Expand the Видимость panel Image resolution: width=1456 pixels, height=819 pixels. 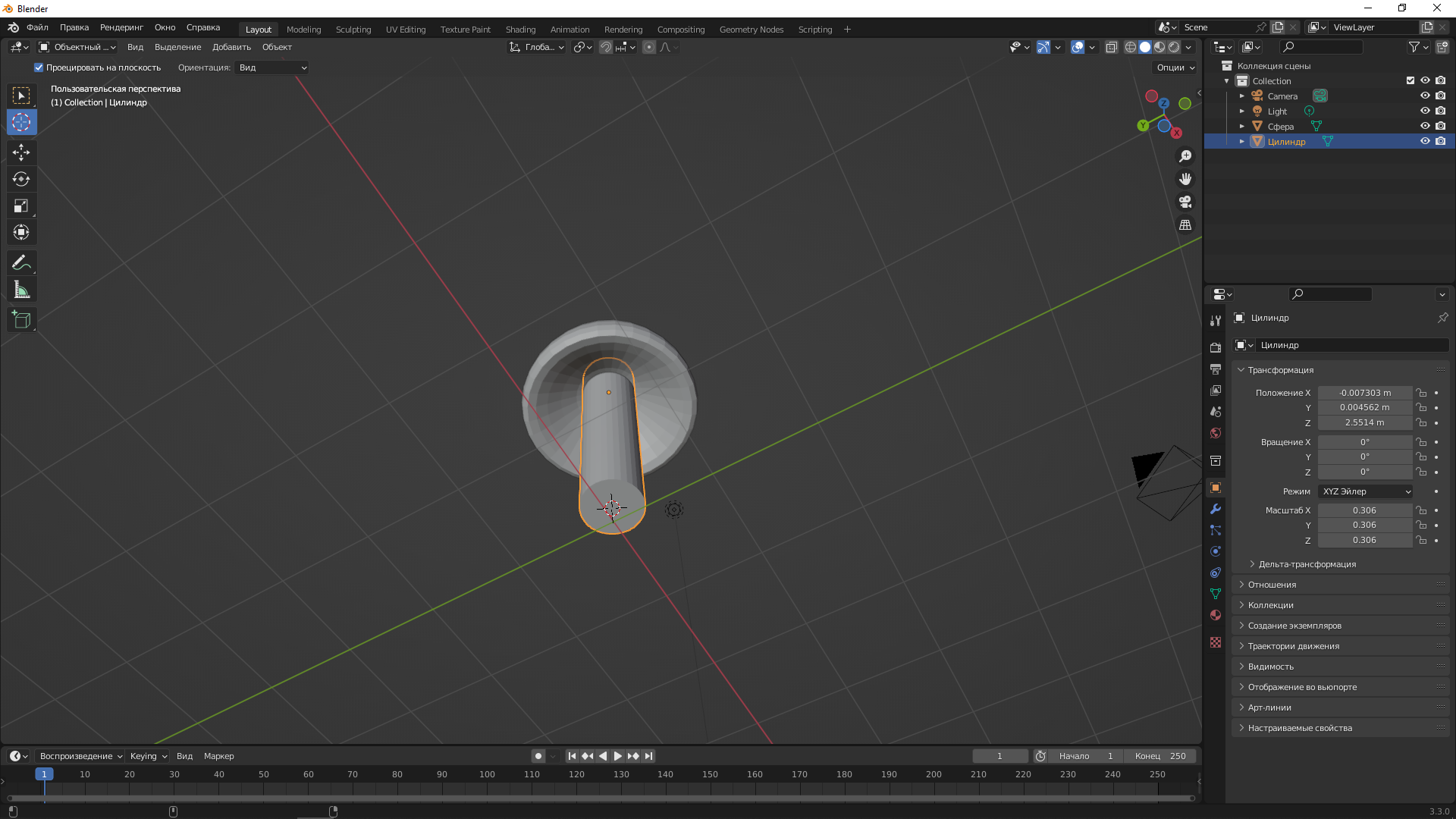click(x=1341, y=667)
